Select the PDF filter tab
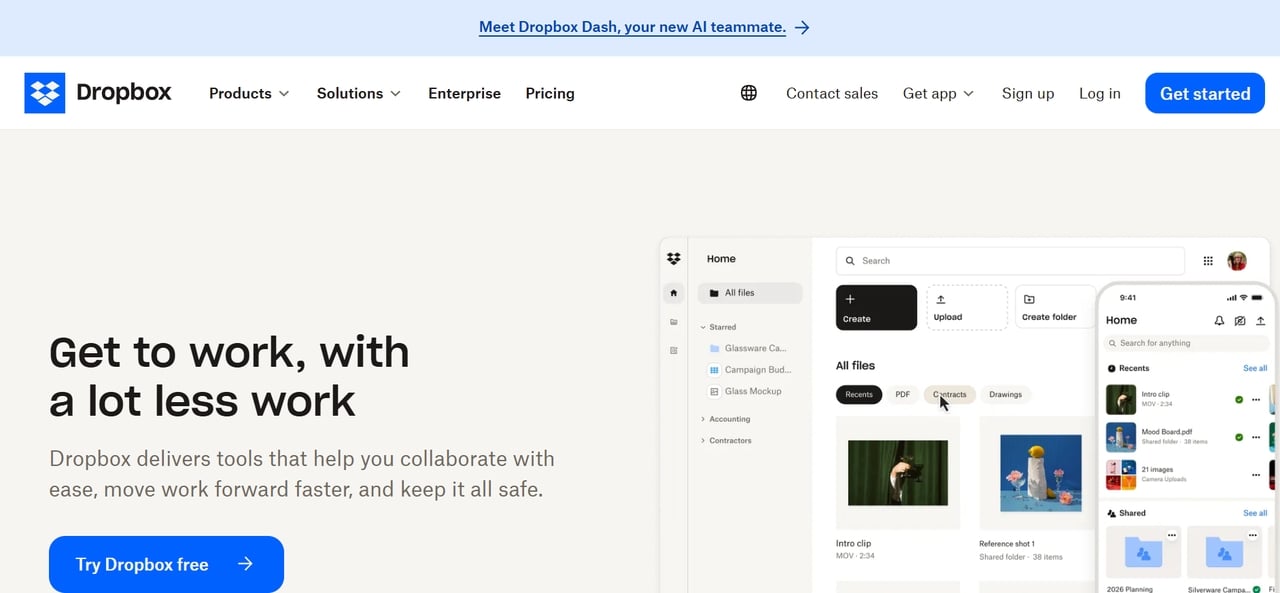1280x593 pixels. (x=903, y=395)
